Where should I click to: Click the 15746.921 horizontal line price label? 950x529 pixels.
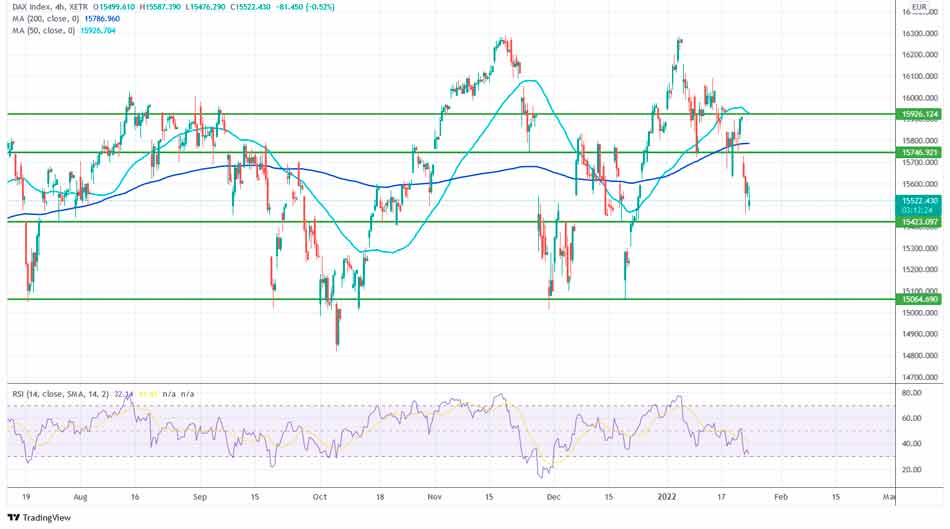coord(920,153)
